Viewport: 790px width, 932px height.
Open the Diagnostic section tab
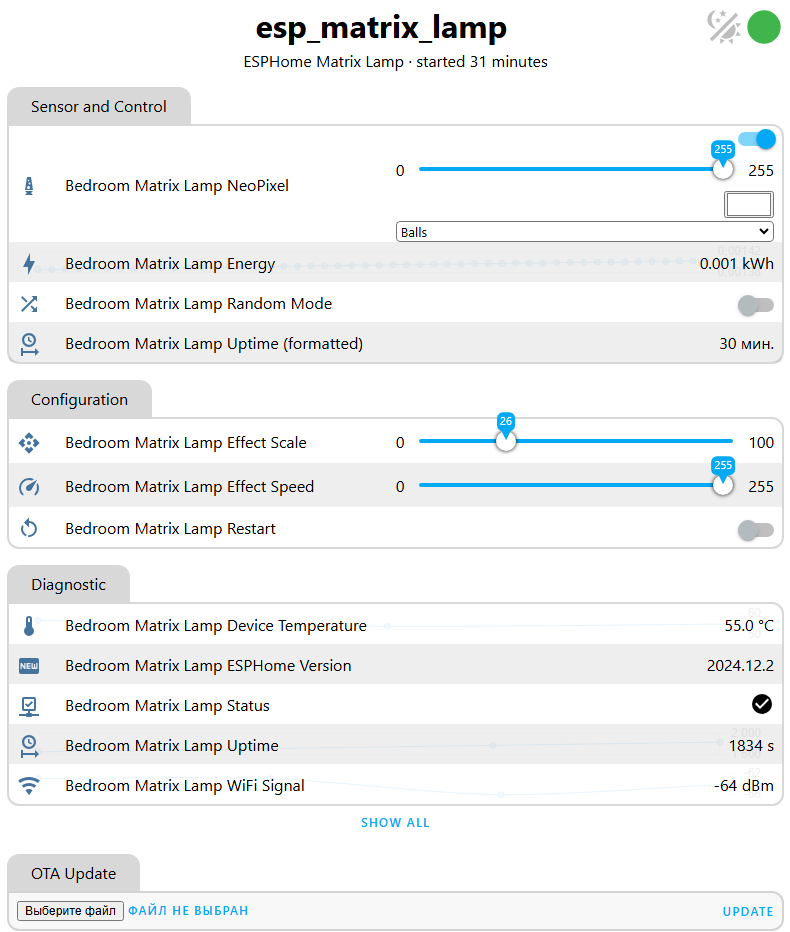pos(68,585)
